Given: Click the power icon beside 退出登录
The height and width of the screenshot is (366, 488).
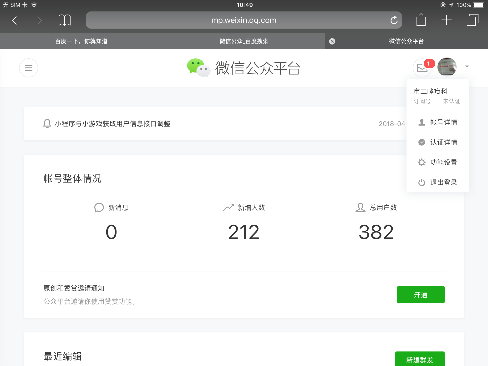Looking at the screenshot, I should tap(422, 182).
